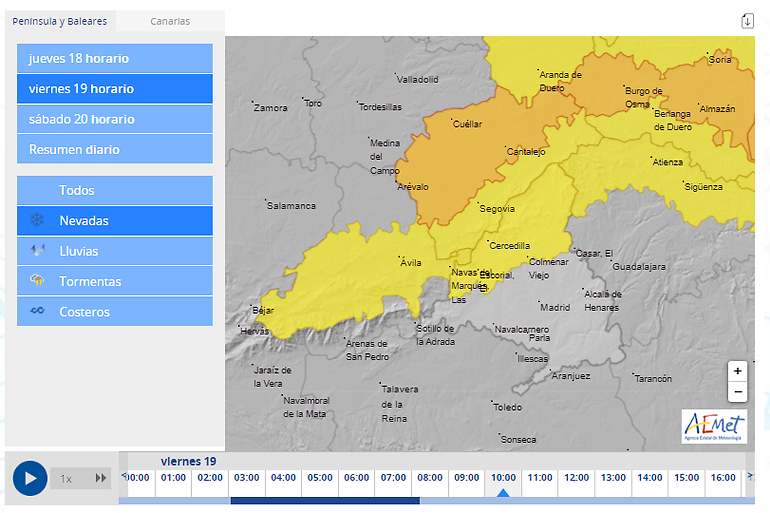Click the Zamora label on the map

[271, 108]
